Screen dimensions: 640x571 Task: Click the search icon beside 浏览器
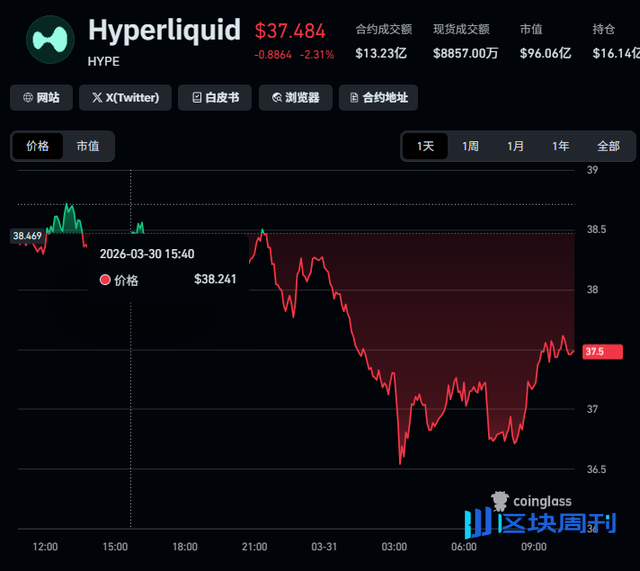277,98
